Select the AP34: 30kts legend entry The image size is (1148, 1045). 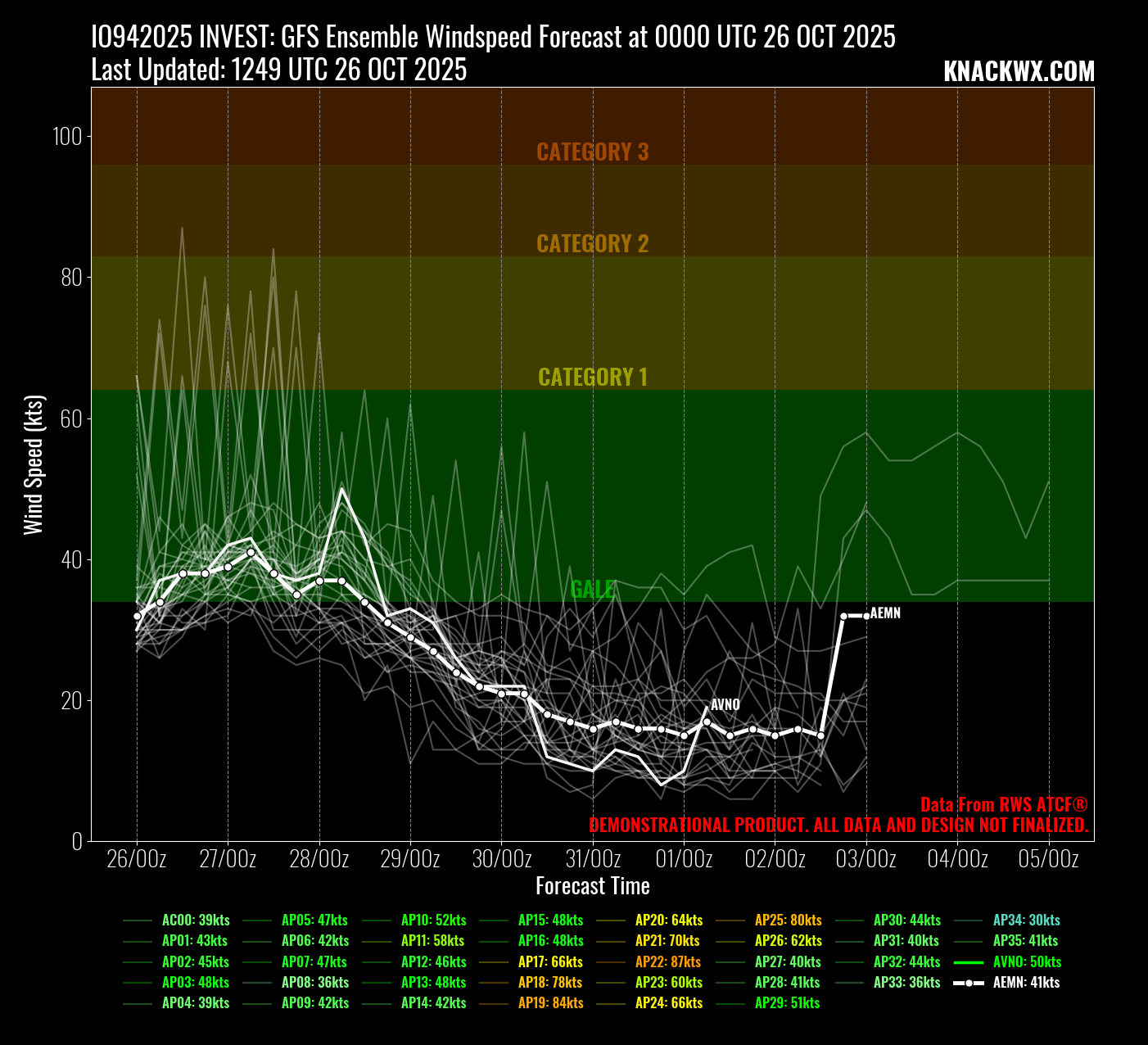pyautogui.click(x=1025, y=920)
